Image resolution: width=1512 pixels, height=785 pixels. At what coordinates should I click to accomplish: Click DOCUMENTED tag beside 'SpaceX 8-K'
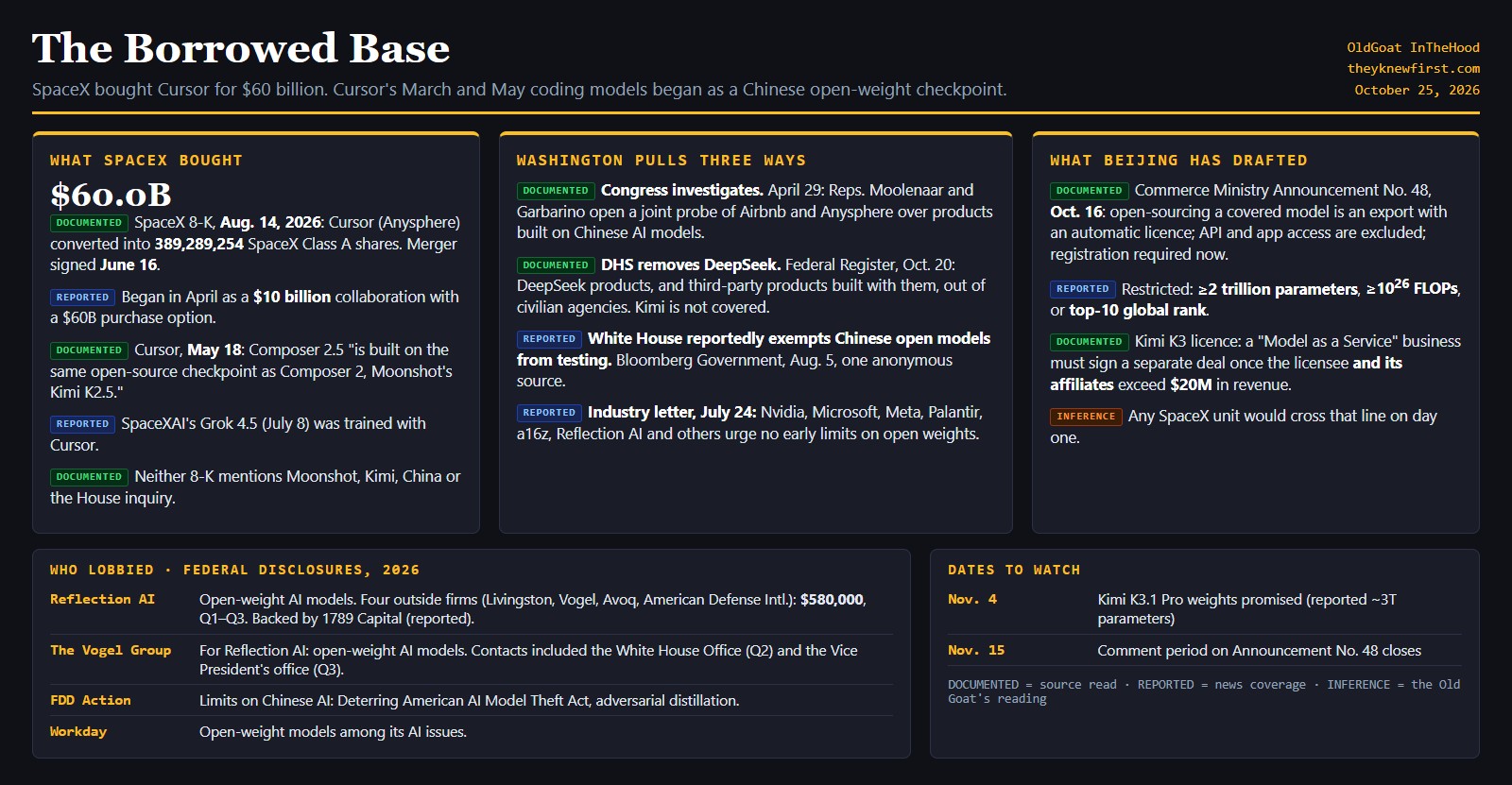pos(89,223)
